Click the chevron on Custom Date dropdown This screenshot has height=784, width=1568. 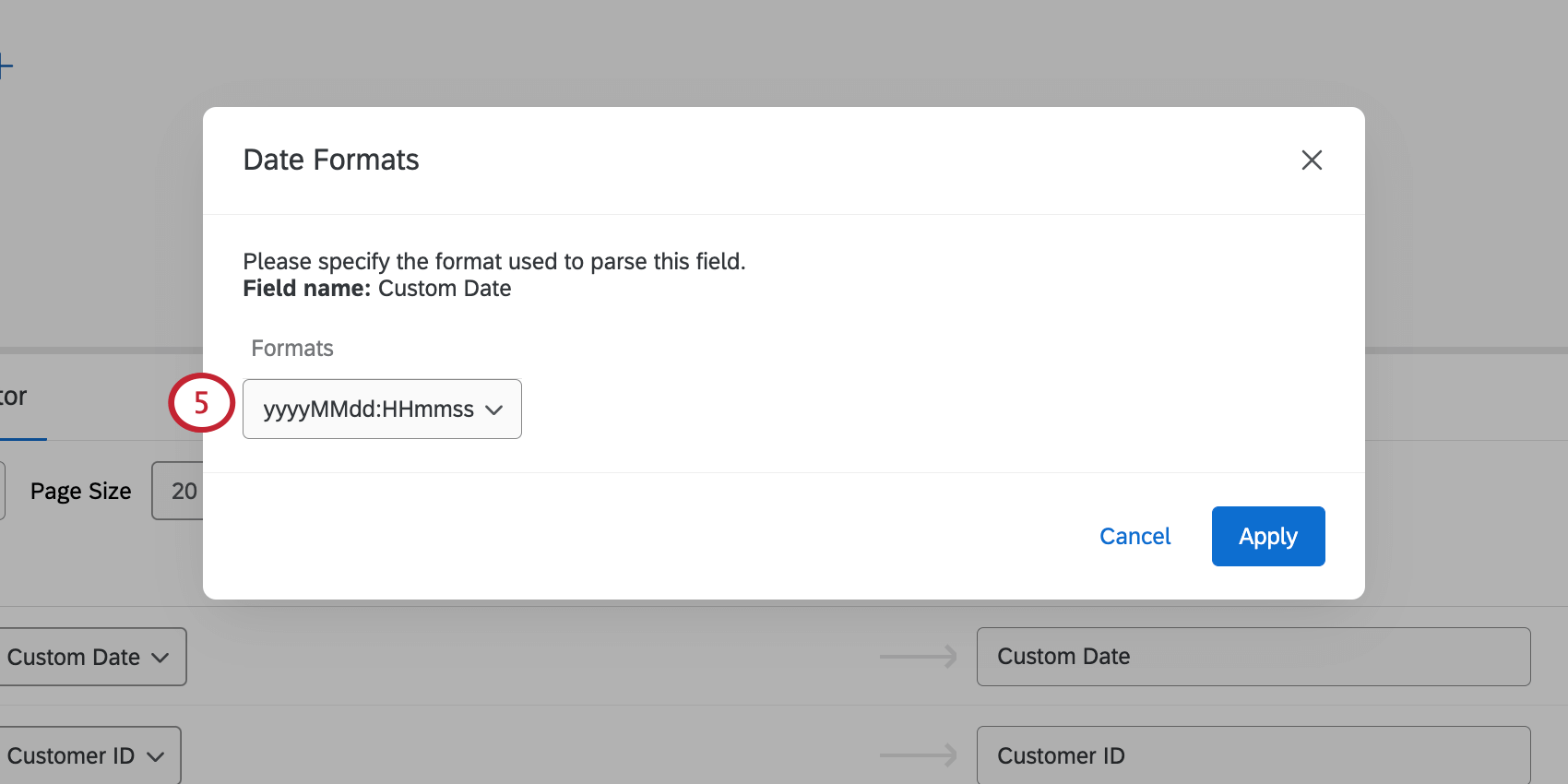[x=160, y=658]
